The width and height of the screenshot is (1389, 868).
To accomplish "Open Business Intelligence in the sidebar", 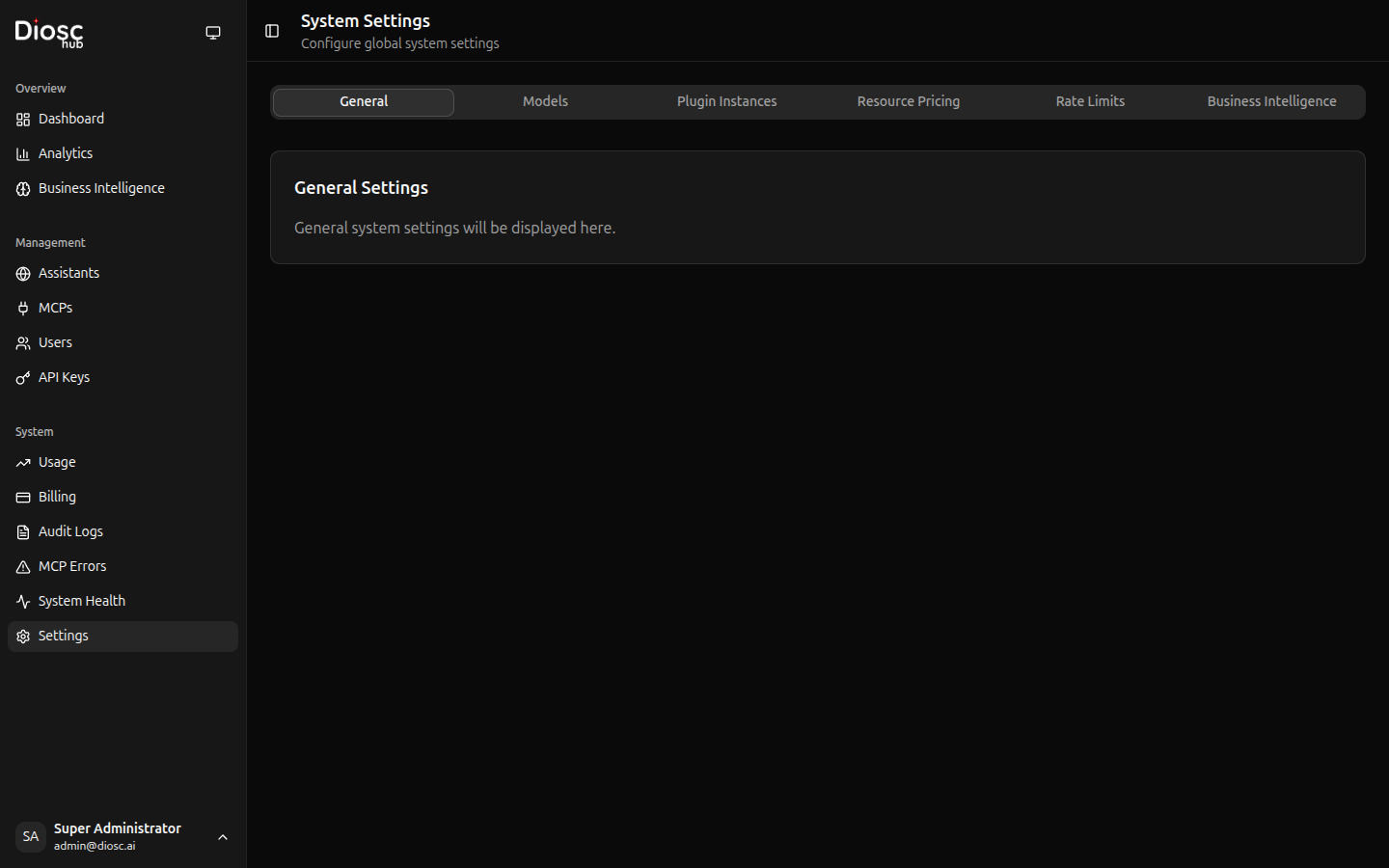I will (100, 187).
